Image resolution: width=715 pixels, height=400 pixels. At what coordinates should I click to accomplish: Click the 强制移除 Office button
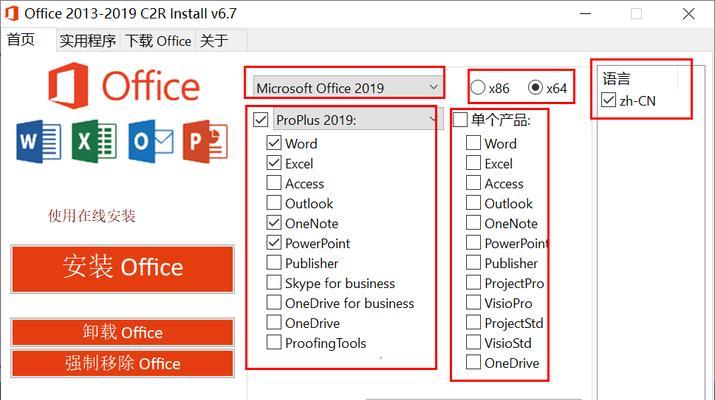click(x=123, y=364)
